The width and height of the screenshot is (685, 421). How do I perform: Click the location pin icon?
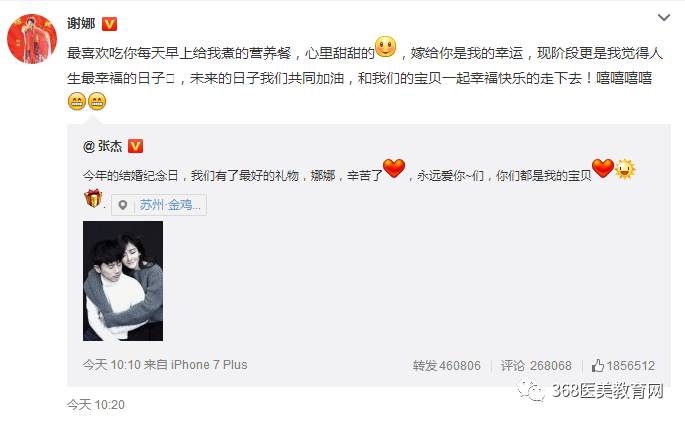coord(123,205)
